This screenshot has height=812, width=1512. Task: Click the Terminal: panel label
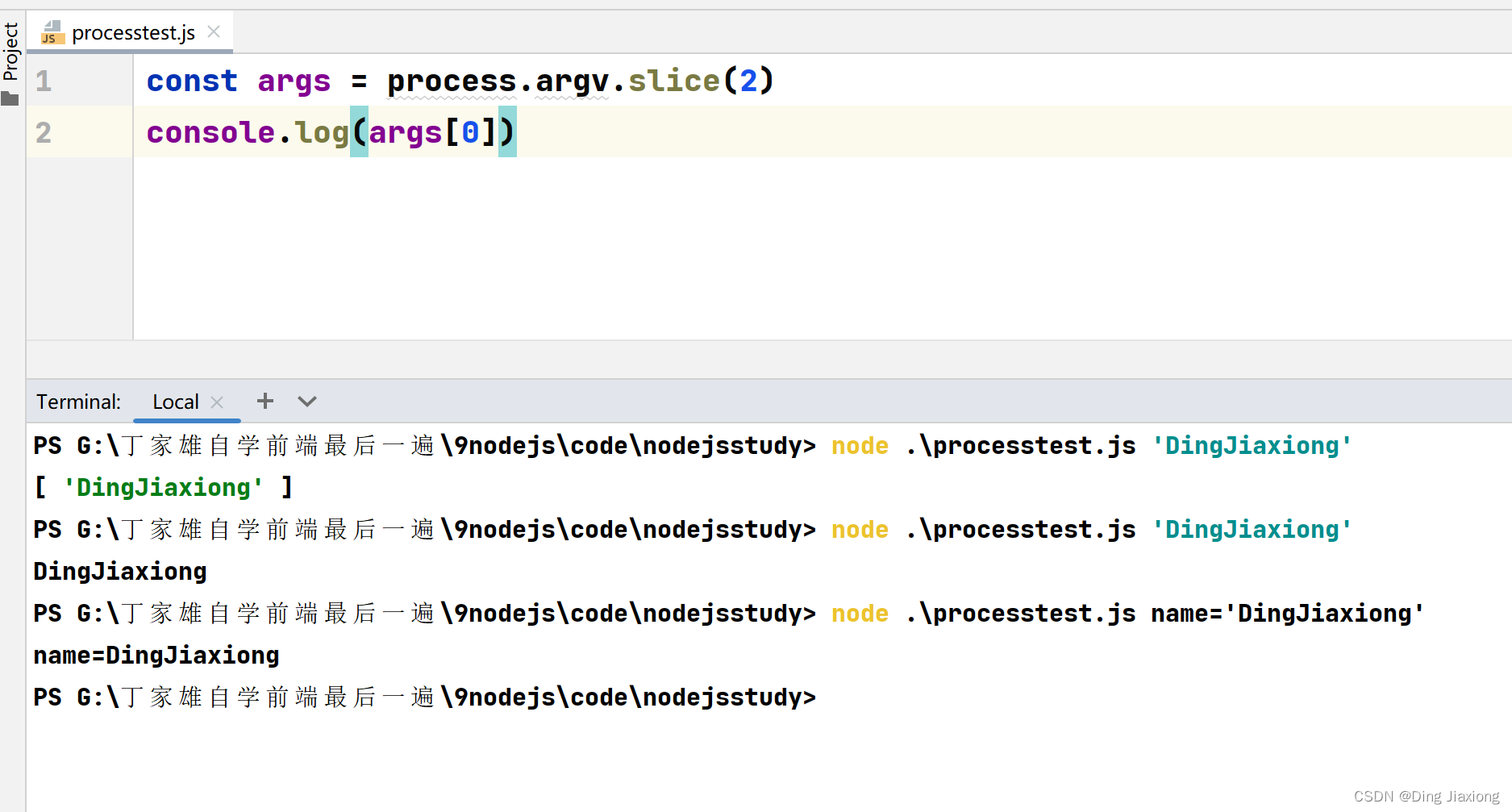pyautogui.click(x=78, y=402)
